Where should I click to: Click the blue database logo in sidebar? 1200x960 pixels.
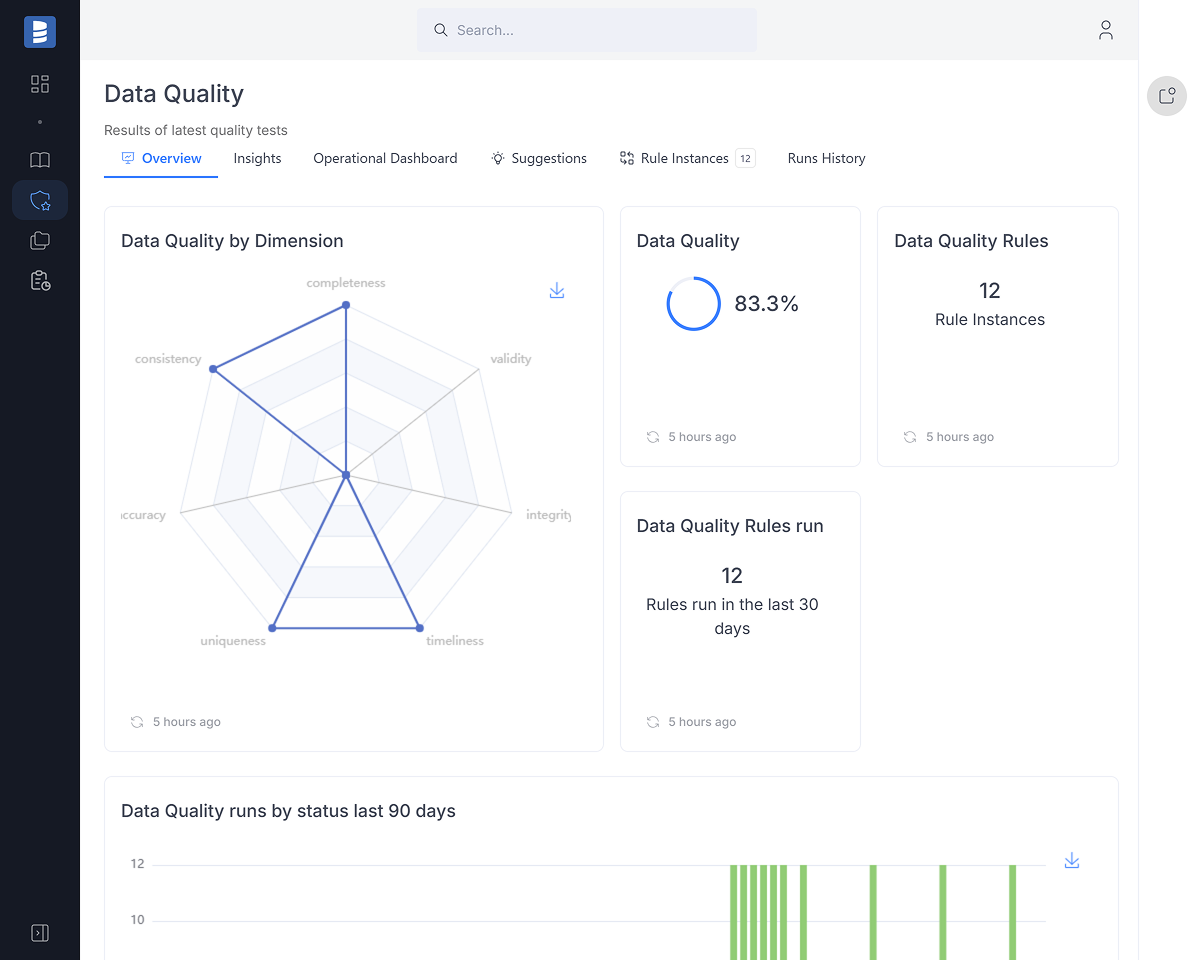click(40, 32)
